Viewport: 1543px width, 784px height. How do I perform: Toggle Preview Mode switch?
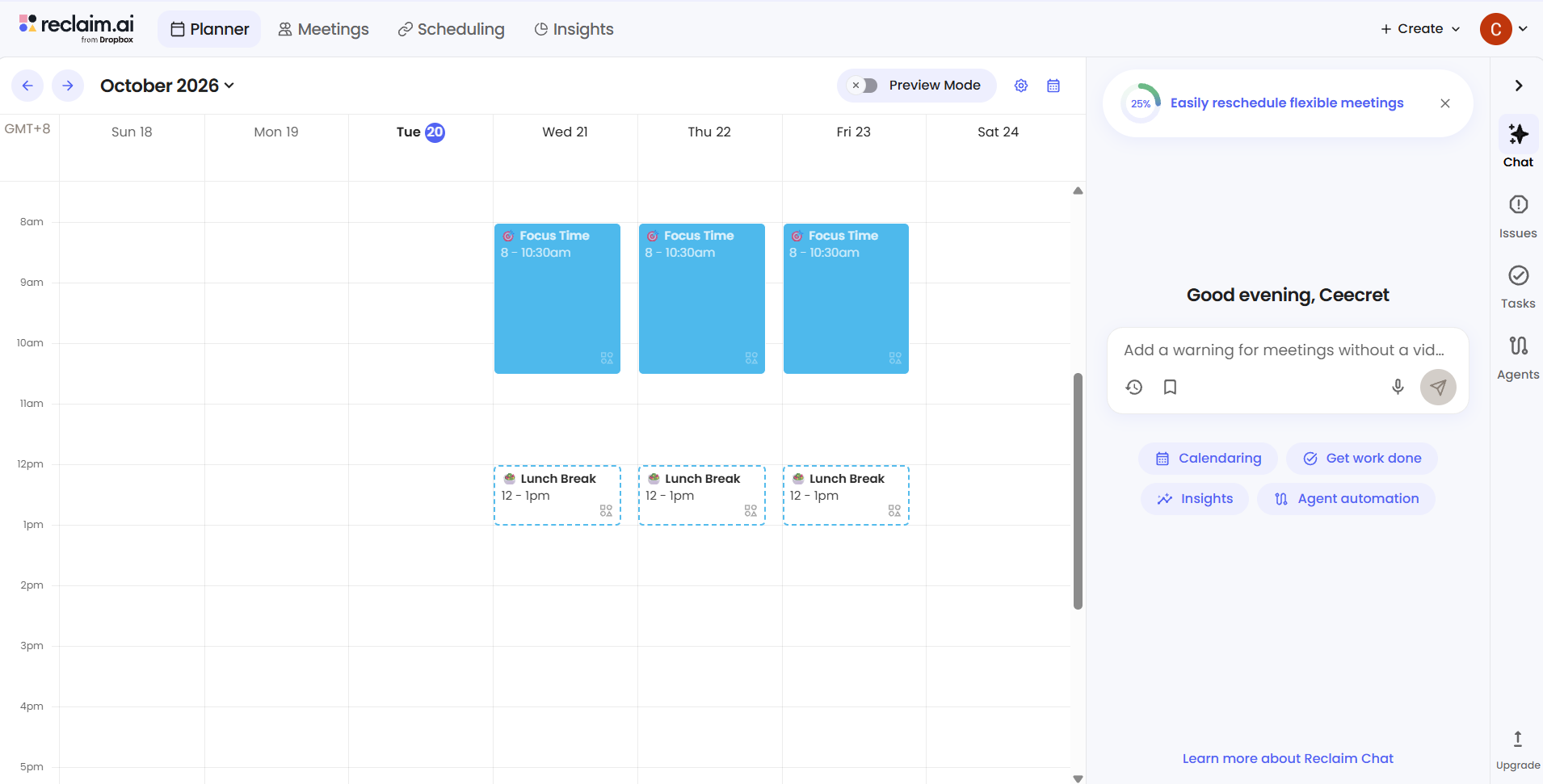click(863, 86)
